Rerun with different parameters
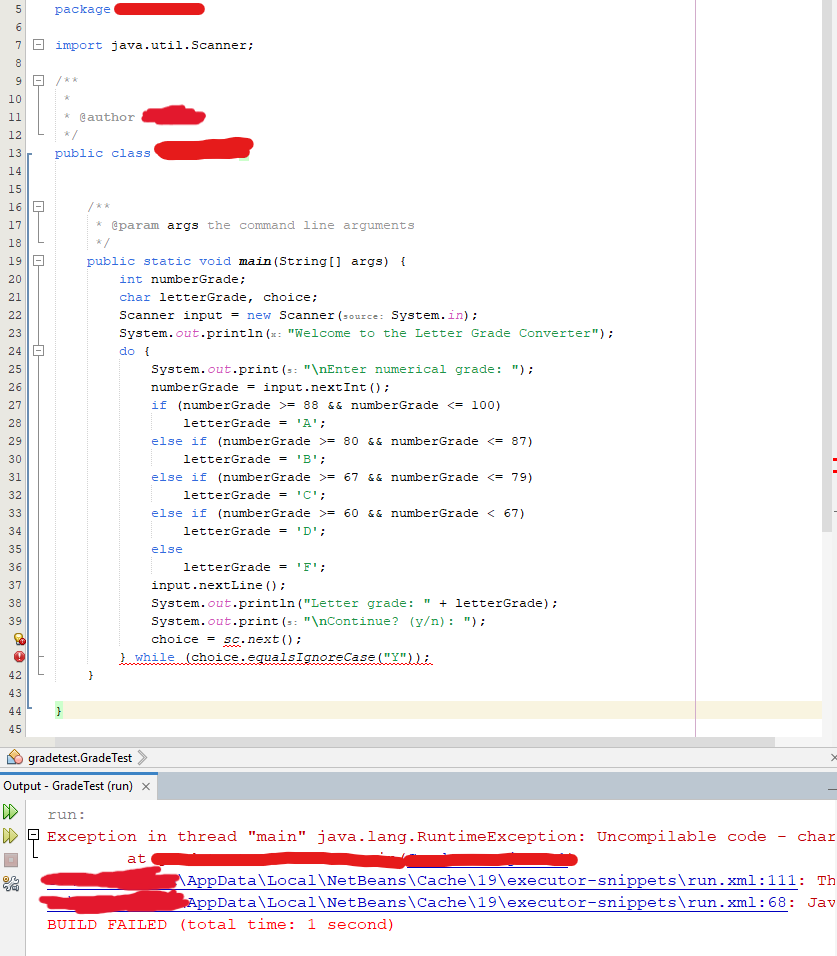837x956 pixels. [12, 834]
